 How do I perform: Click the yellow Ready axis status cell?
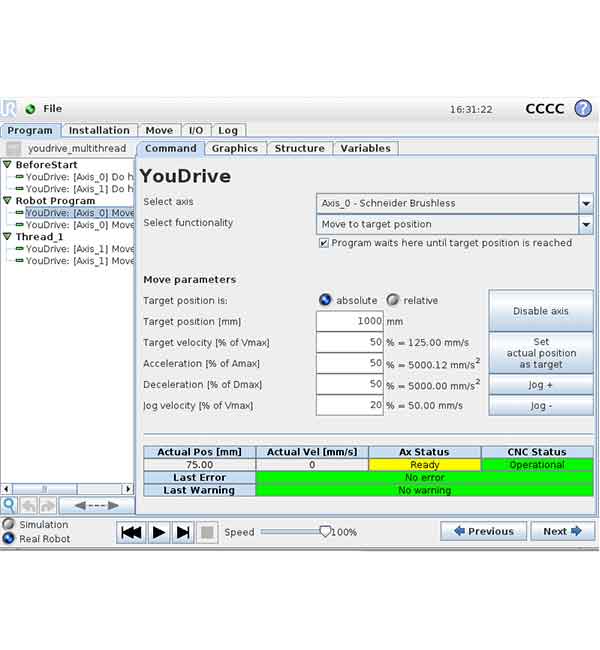click(425, 465)
